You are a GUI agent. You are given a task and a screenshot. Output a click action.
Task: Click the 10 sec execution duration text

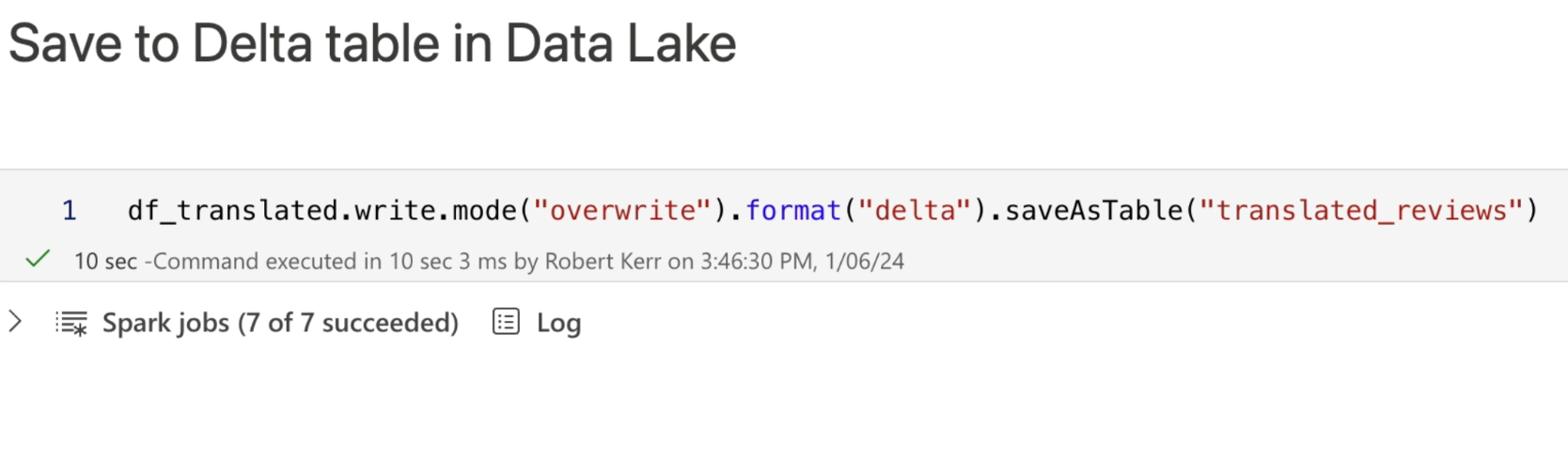point(105,261)
